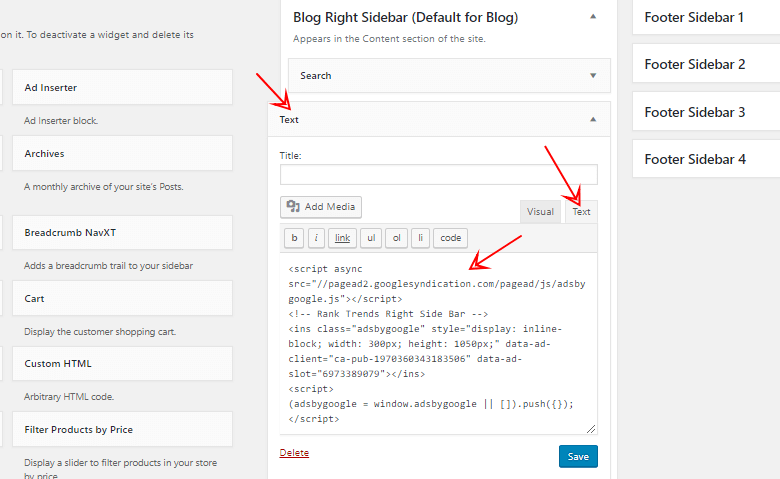Open the Footer Sidebar 1 panel
Screen dimensions: 780x479
(x=706, y=17)
